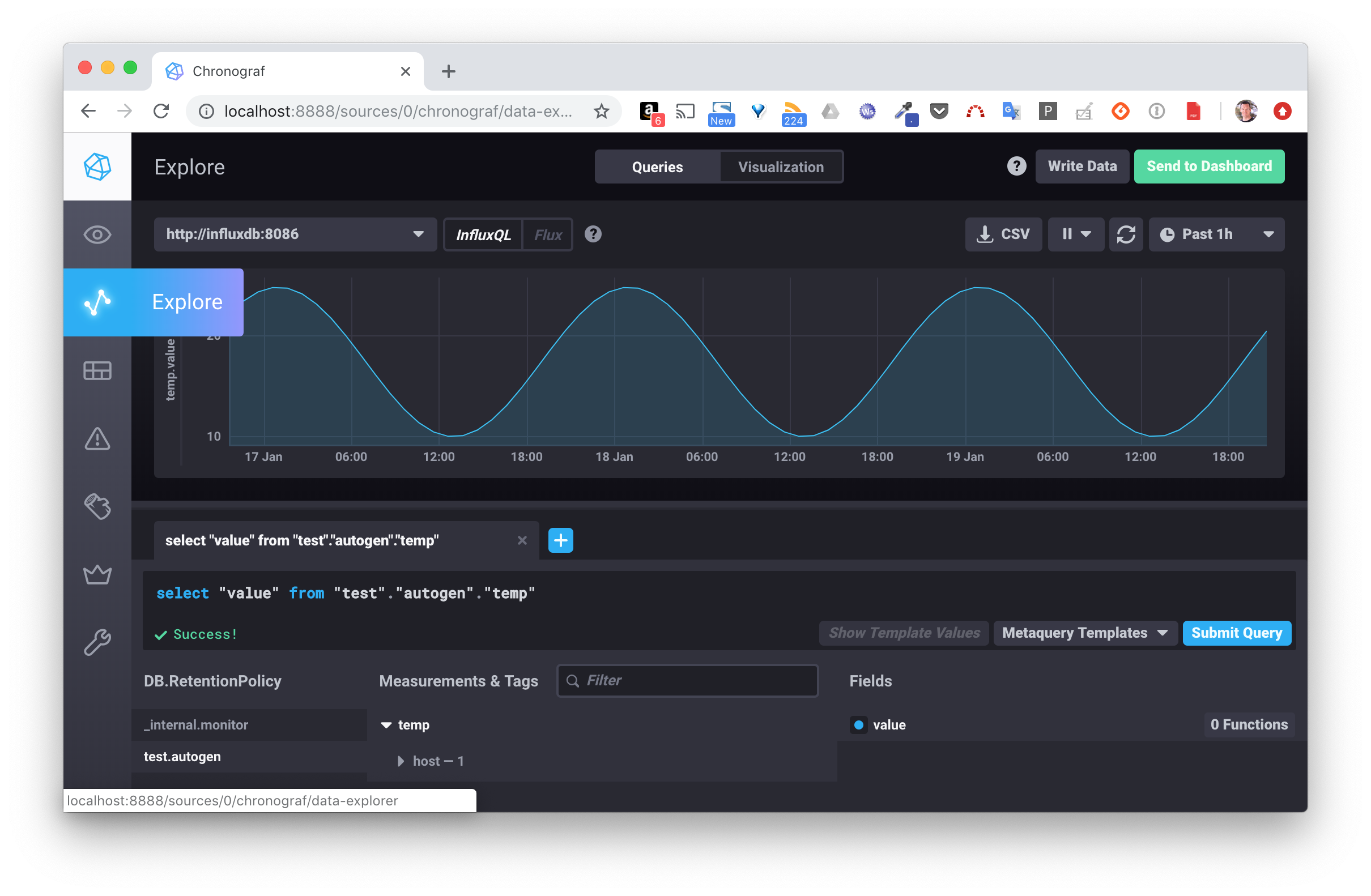This screenshot has width=1371, height=896.
Task: Open Configuration via the wrench icon
Action: 97,643
